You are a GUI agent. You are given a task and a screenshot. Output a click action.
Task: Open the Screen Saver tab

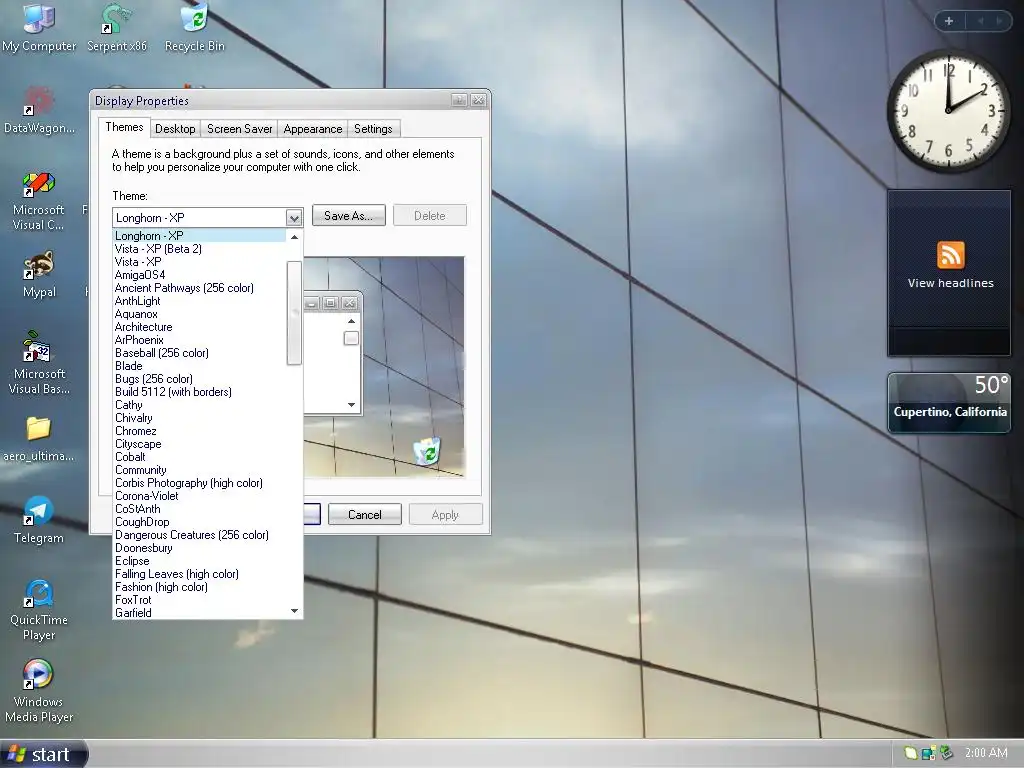(239, 129)
